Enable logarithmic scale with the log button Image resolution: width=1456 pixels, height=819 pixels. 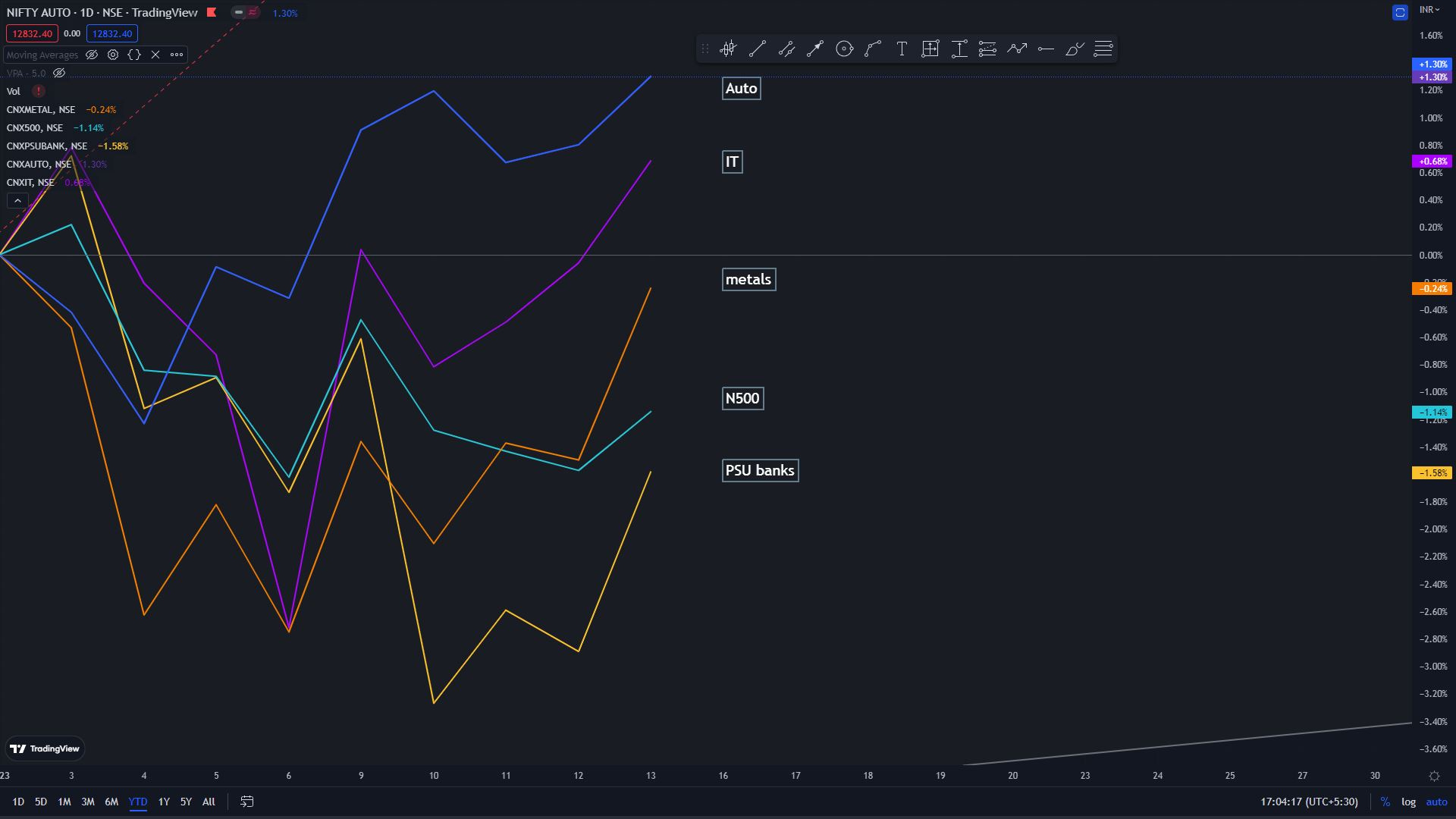[x=1408, y=802]
